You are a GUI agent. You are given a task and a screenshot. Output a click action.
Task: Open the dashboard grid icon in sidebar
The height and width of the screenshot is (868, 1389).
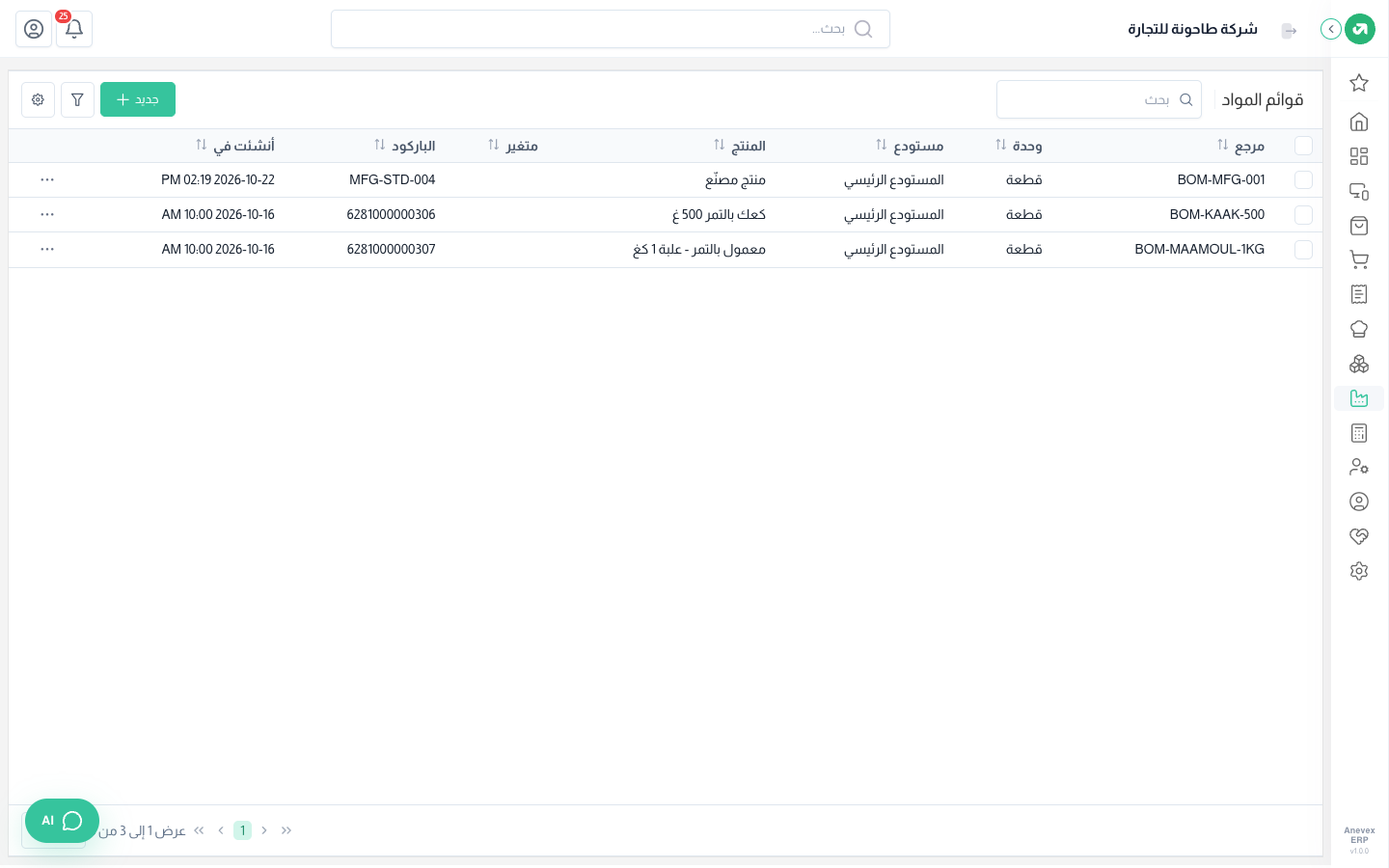[x=1359, y=156]
